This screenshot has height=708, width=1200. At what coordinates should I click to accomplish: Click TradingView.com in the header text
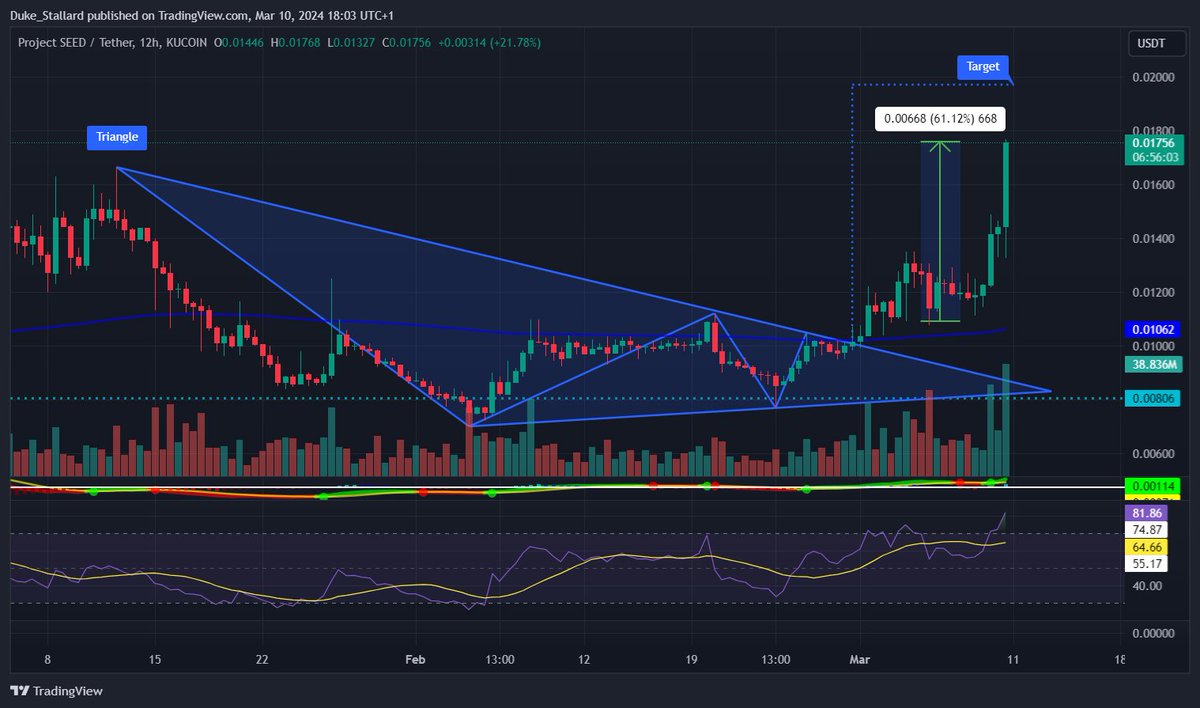click(204, 14)
